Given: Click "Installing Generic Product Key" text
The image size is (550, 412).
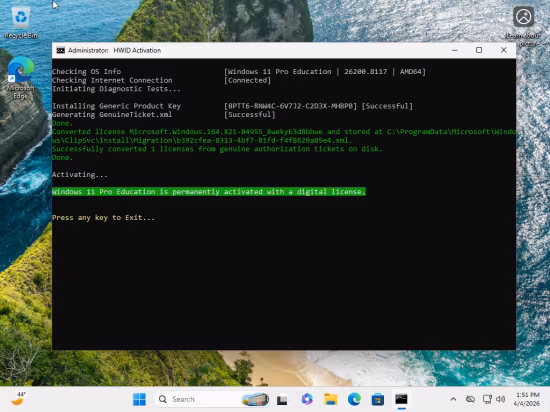Looking at the screenshot, I should pyautogui.click(x=116, y=106).
